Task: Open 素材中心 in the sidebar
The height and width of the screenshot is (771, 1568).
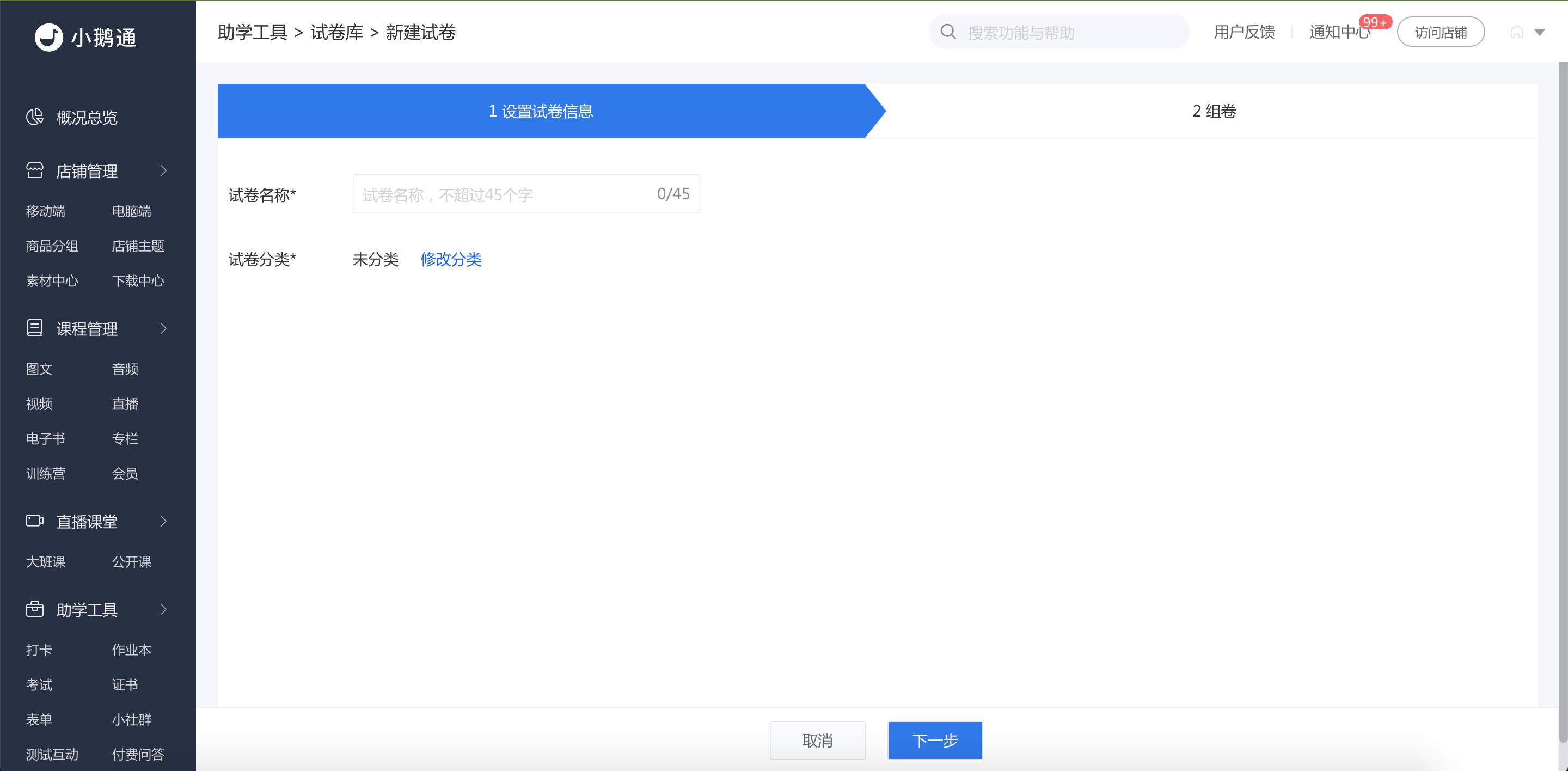Action: click(x=52, y=280)
